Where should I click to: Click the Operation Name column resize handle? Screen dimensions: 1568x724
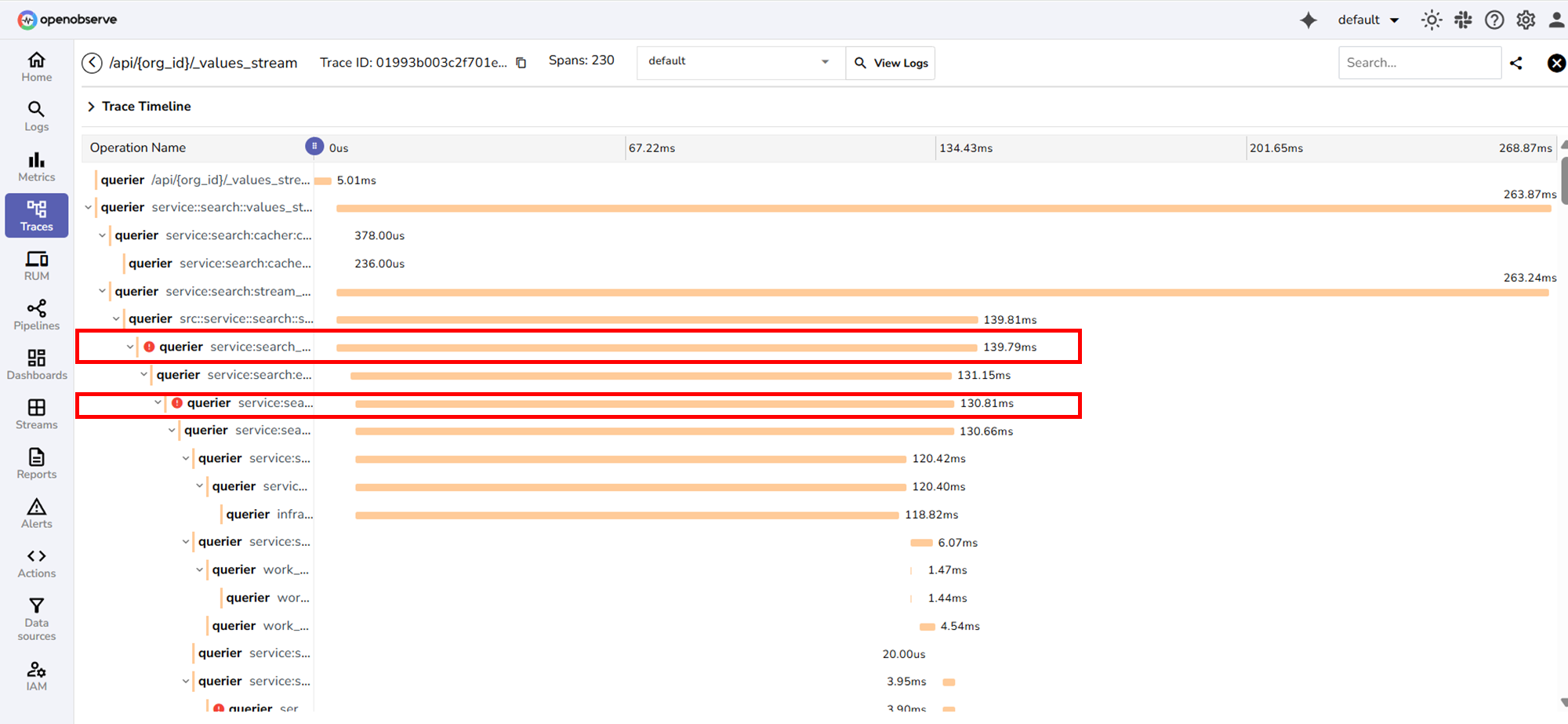(x=314, y=147)
